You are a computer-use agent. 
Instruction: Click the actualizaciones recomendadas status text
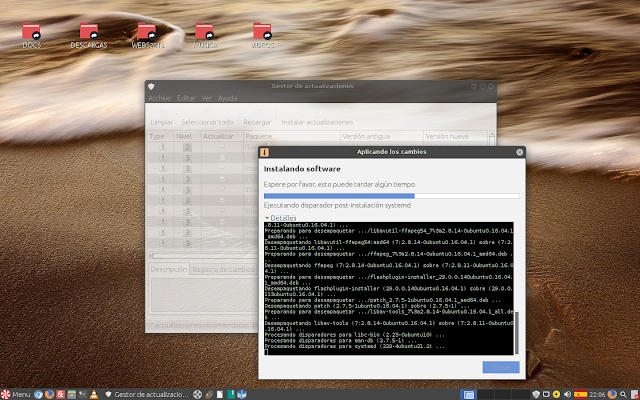(x=203, y=326)
